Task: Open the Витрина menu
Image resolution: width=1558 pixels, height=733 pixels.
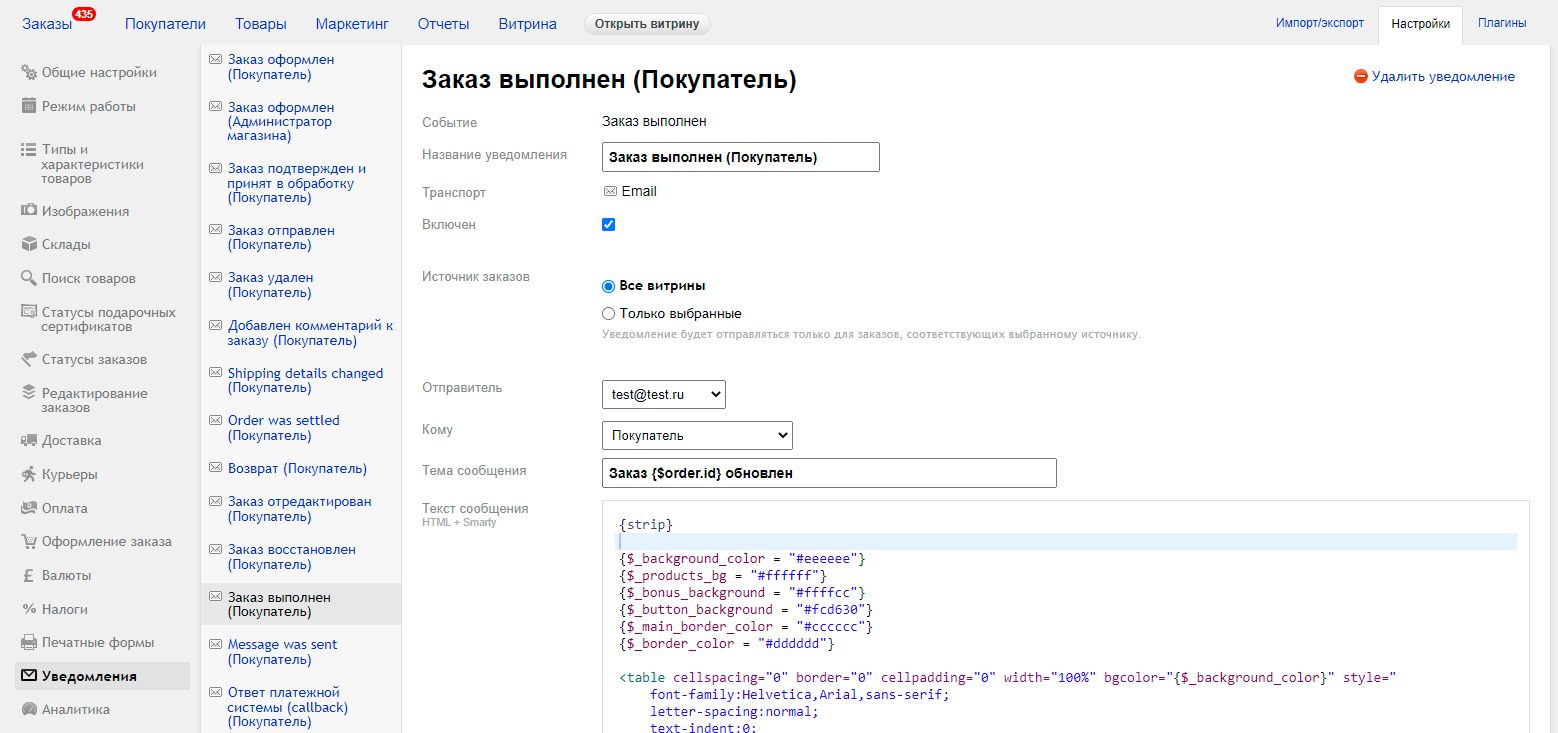Action: point(528,24)
